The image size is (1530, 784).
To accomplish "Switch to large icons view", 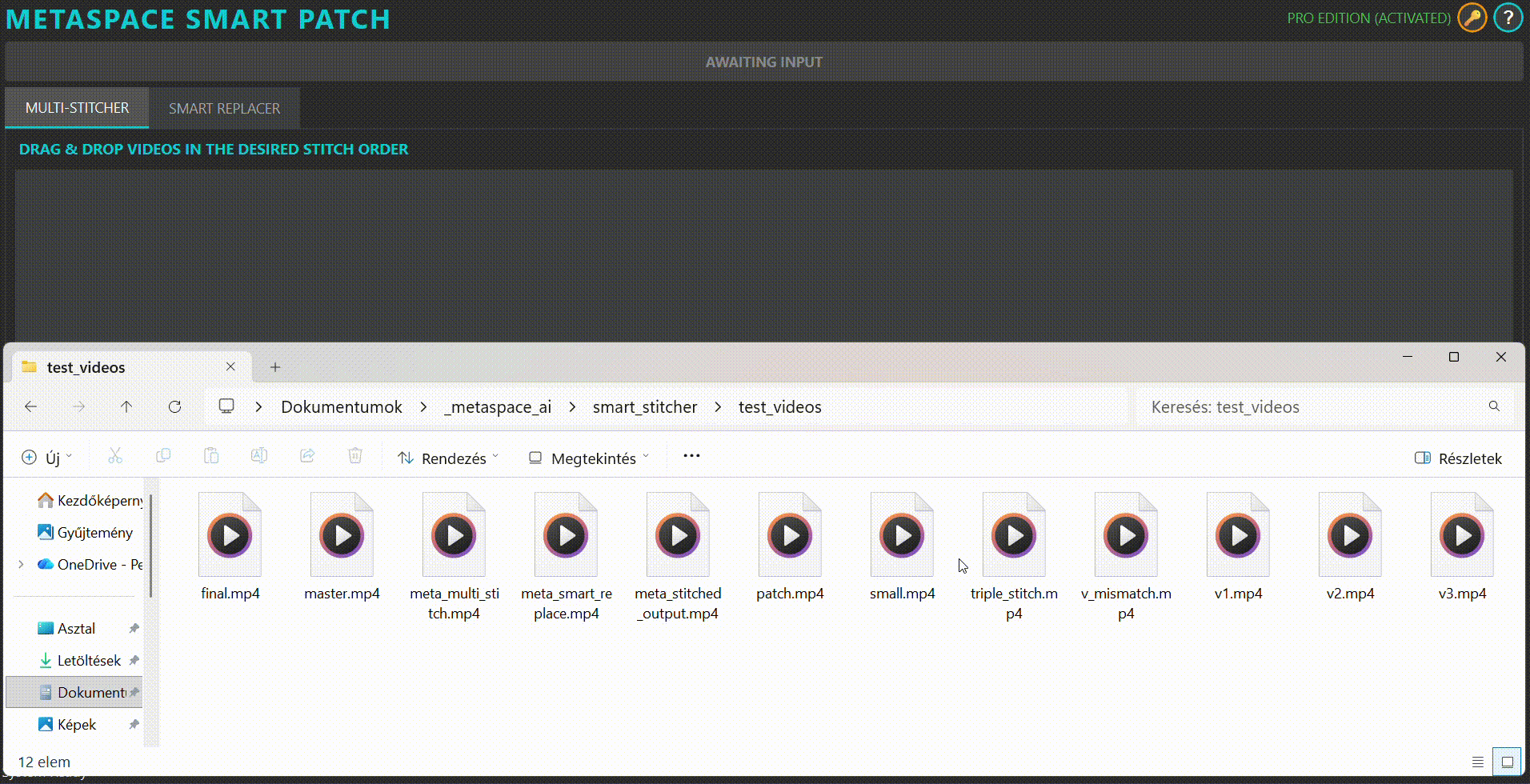I will [1507, 762].
